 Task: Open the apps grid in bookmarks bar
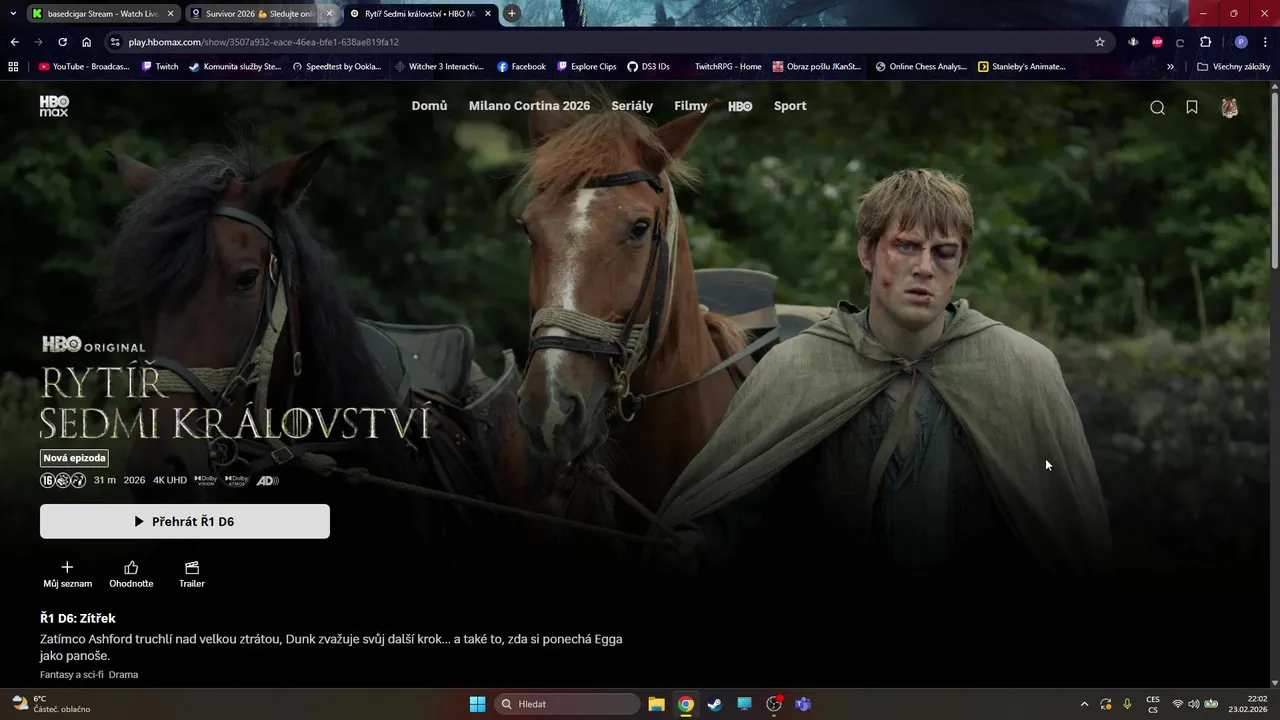tap(13, 67)
